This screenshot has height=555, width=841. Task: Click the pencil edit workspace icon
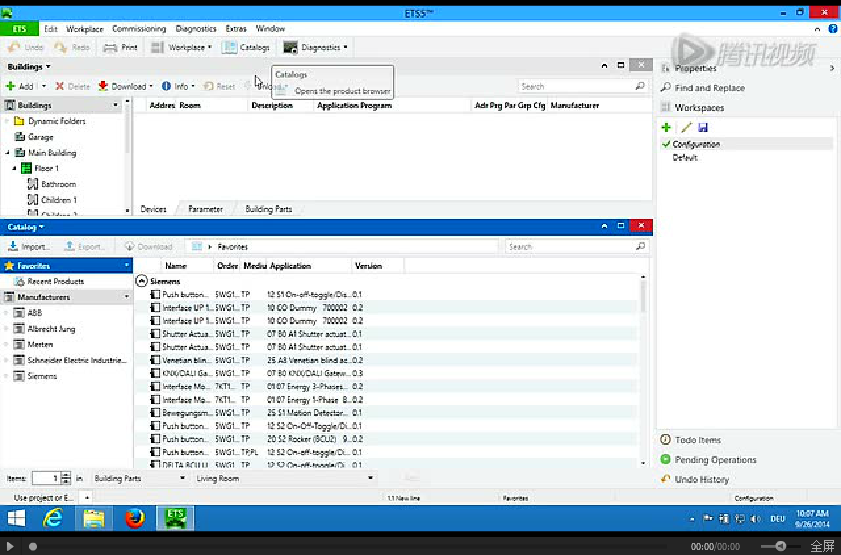(685, 128)
